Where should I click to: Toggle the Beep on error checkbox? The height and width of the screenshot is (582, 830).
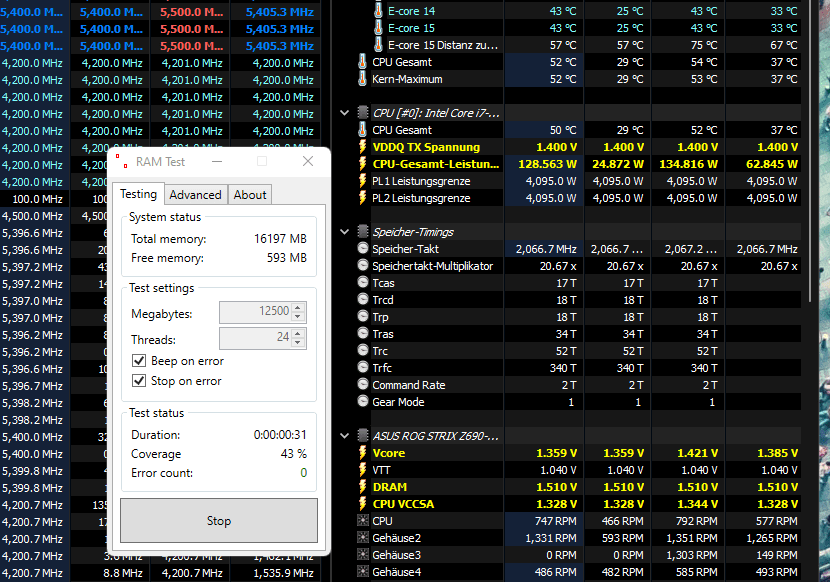[139, 361]
